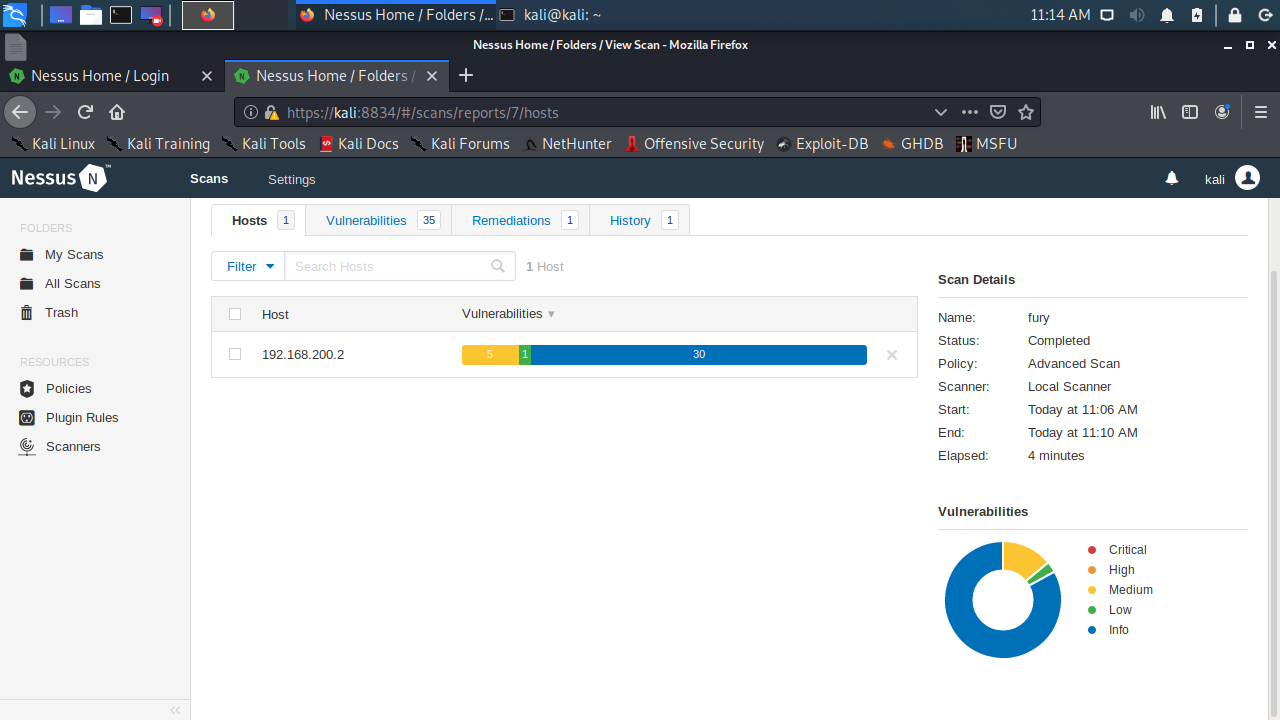Click the info severity bar segment showing 30

click(x=699, y=355)
